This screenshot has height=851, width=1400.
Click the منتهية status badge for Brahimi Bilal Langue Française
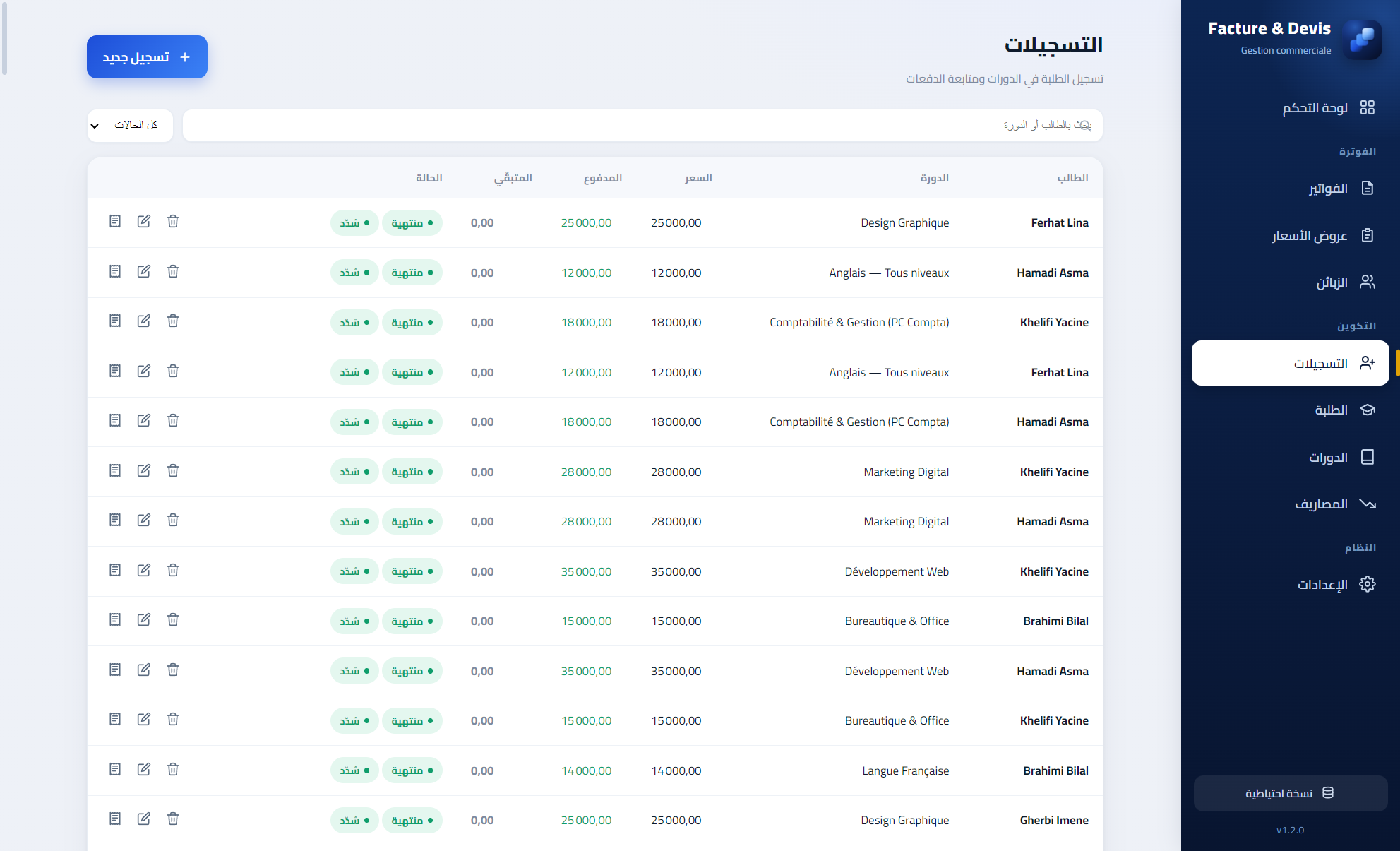(412, 770)
